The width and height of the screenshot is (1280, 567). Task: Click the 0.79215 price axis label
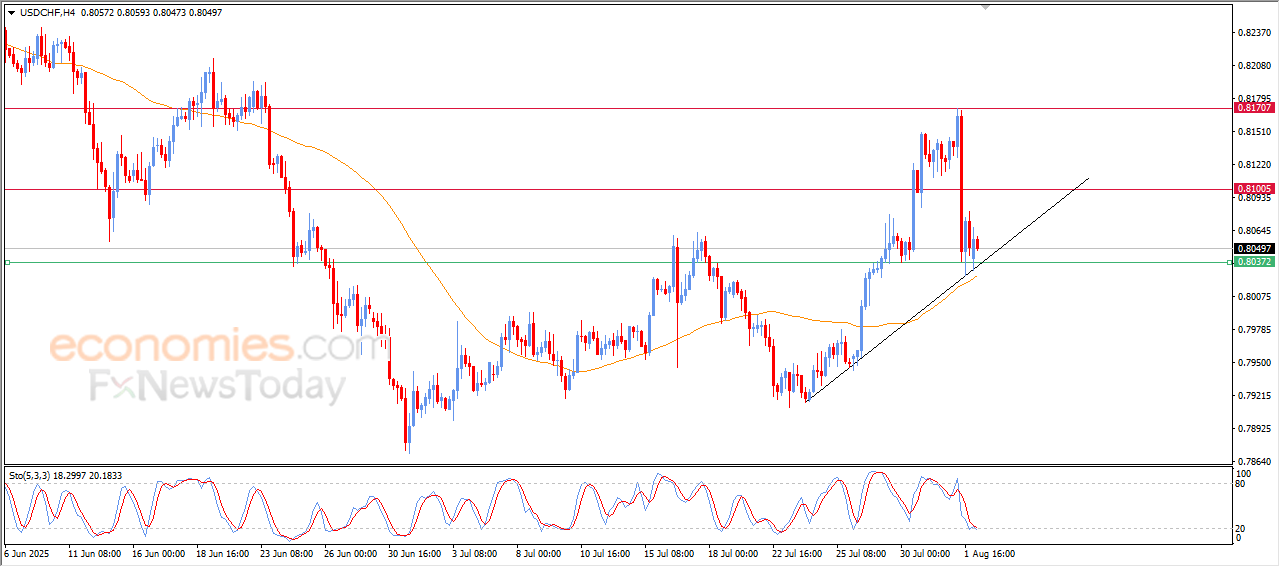coord(1254,396)
